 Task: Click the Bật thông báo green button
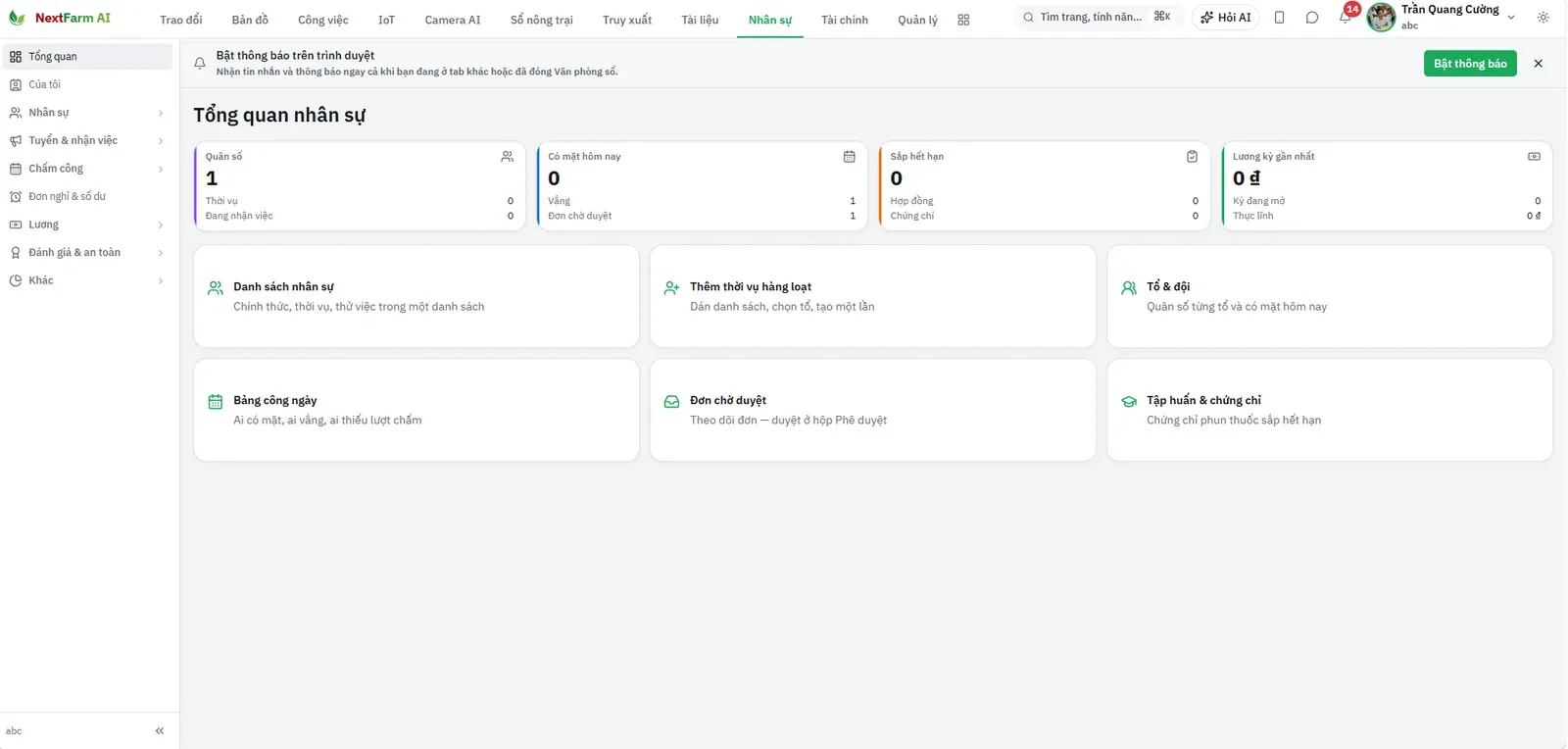(x=1470, y=64)
